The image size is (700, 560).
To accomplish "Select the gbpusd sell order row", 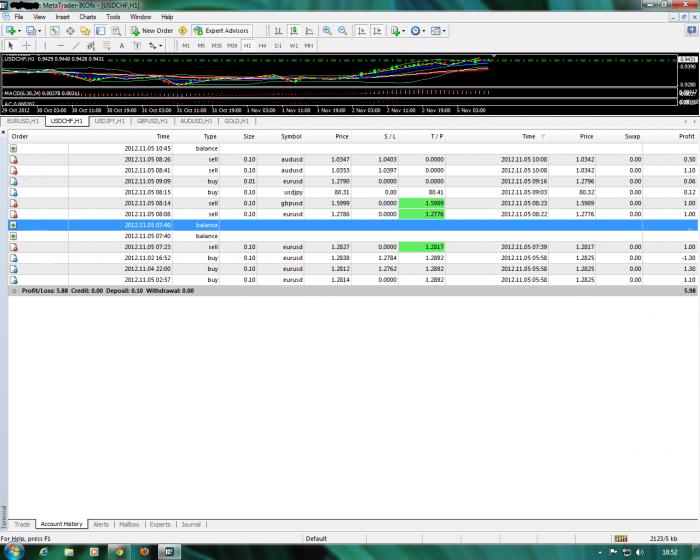I will click(x=353, y=203).
